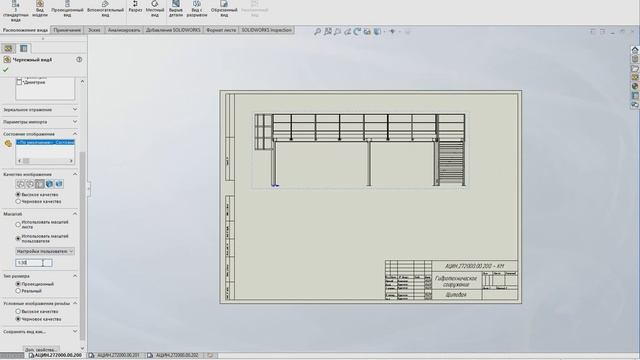Select Черновое качество under display quality

coord(18,201)
